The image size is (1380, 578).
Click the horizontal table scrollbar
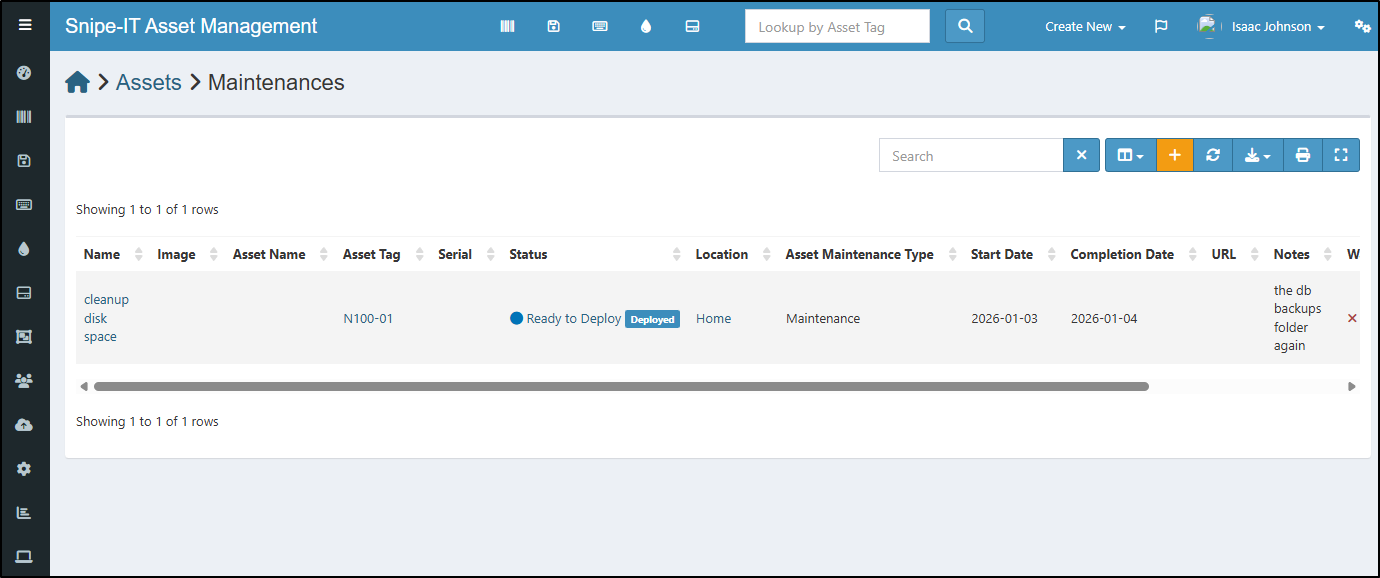point(620,386)
